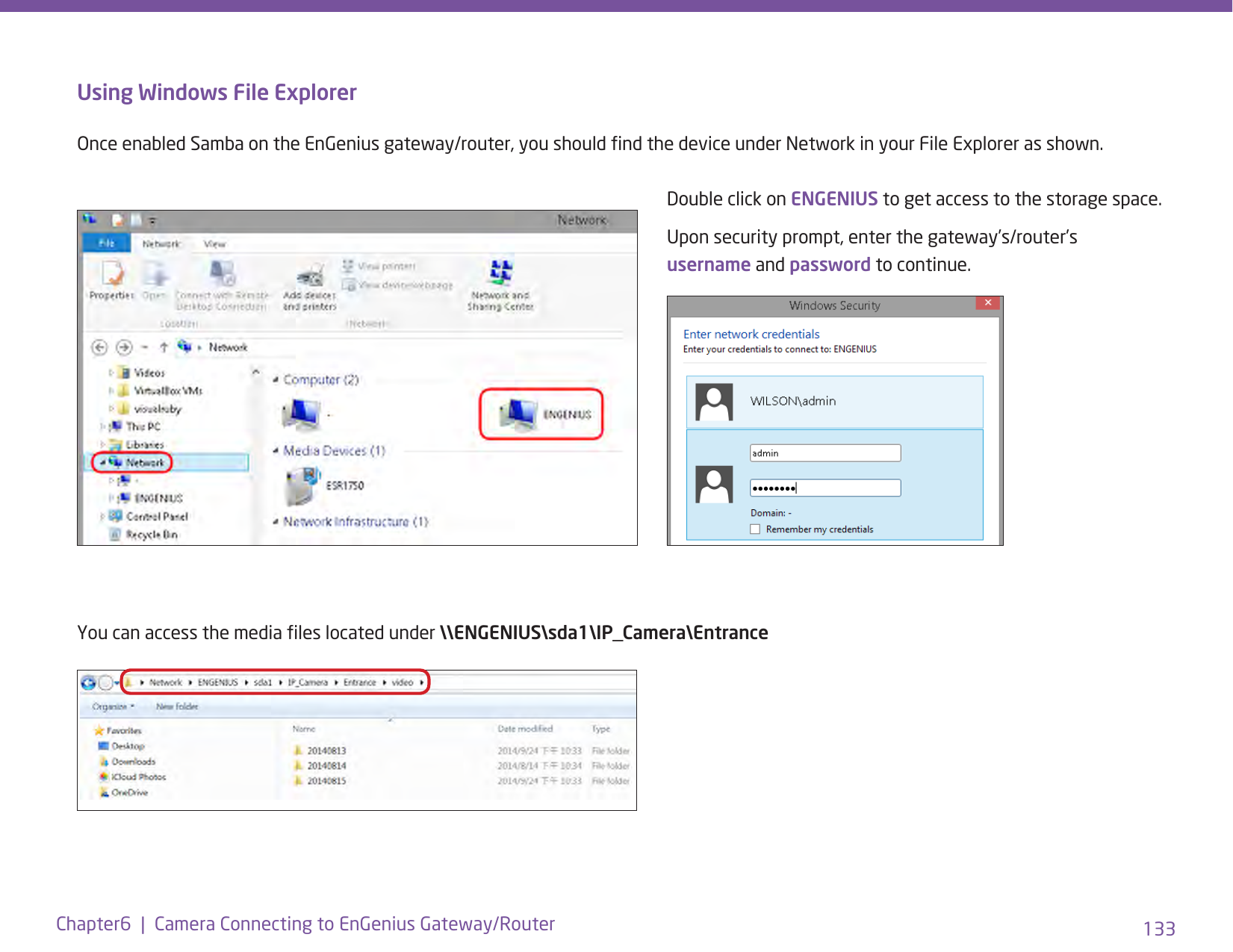Click the New folder button
Image resolution: width=1233 pixels, height=952 pixels.
click(177, 706)
